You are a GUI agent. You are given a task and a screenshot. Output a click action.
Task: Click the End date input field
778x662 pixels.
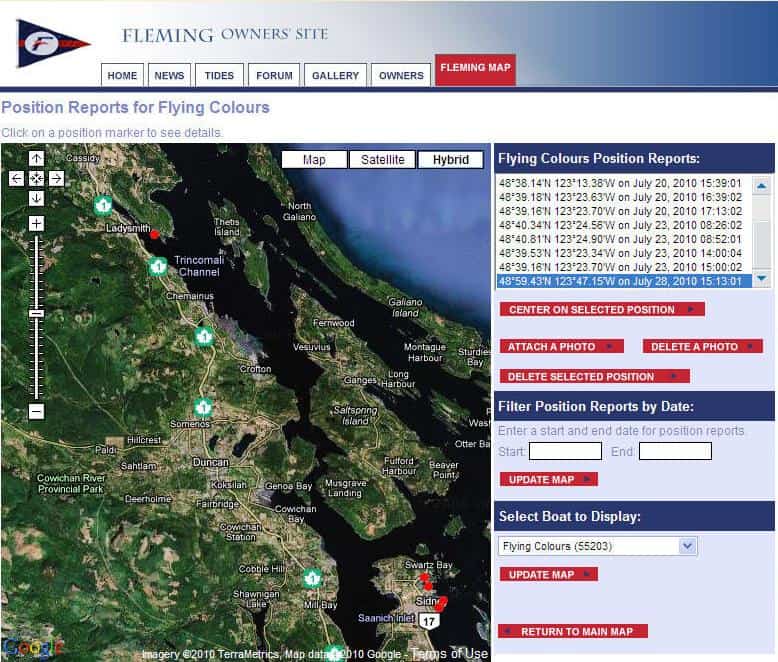pyautogui.click(x=675, y=451)
